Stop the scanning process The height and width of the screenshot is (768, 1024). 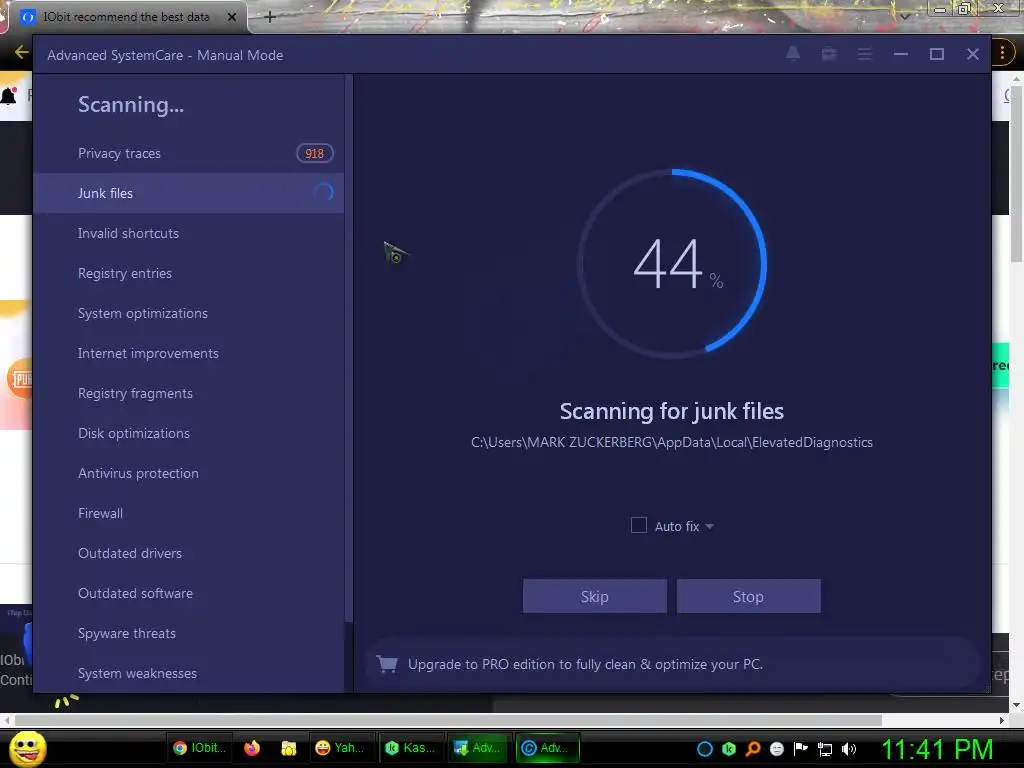(748, 596)
